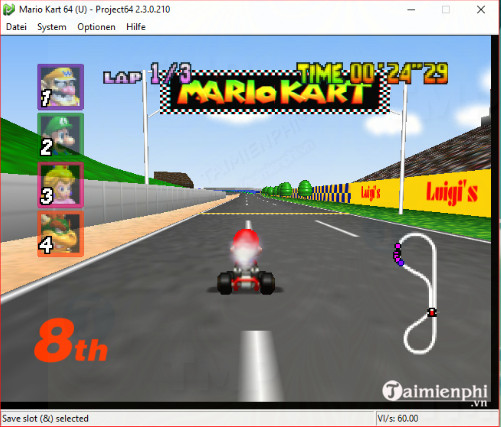Click Peach's 3rd place portrait

click(60, 184)
